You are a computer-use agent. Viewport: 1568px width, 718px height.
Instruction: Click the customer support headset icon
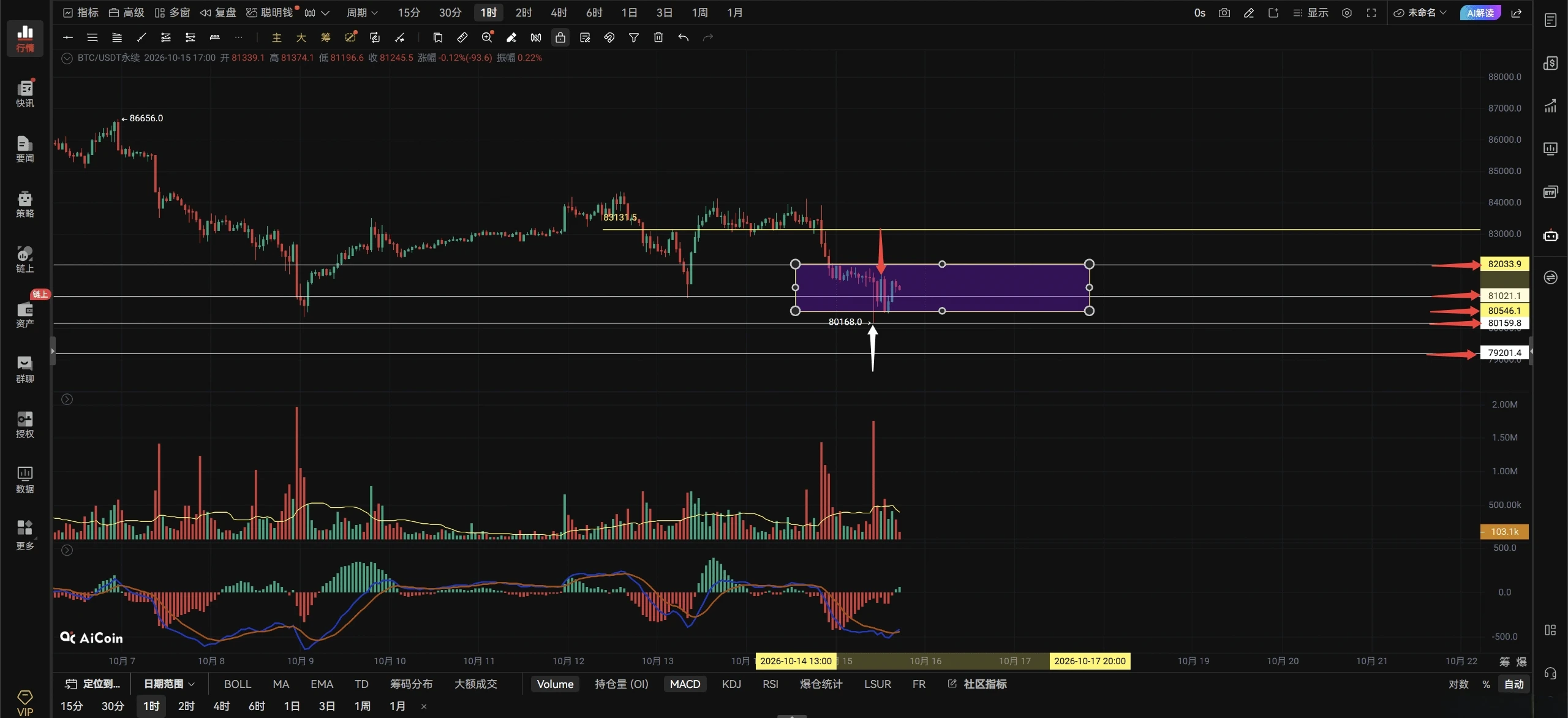tap(1550, 674)
